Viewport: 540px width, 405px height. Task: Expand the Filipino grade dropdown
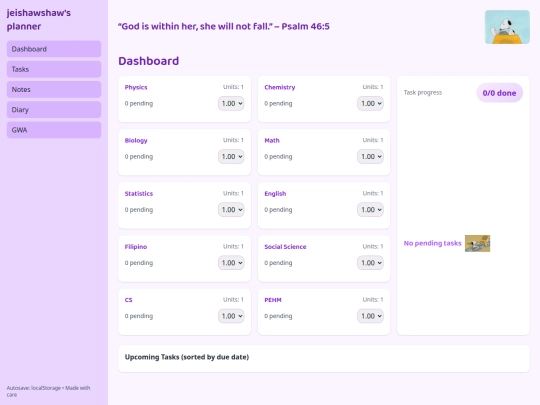click(x=231, y=263)
